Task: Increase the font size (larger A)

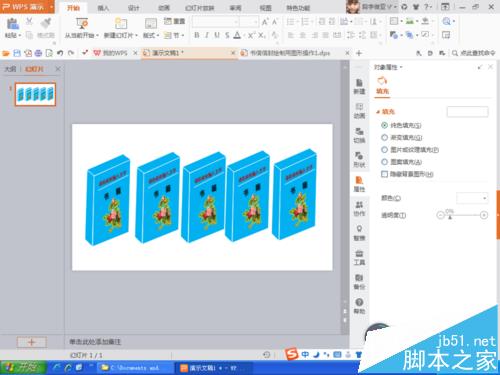Action: 265,22
